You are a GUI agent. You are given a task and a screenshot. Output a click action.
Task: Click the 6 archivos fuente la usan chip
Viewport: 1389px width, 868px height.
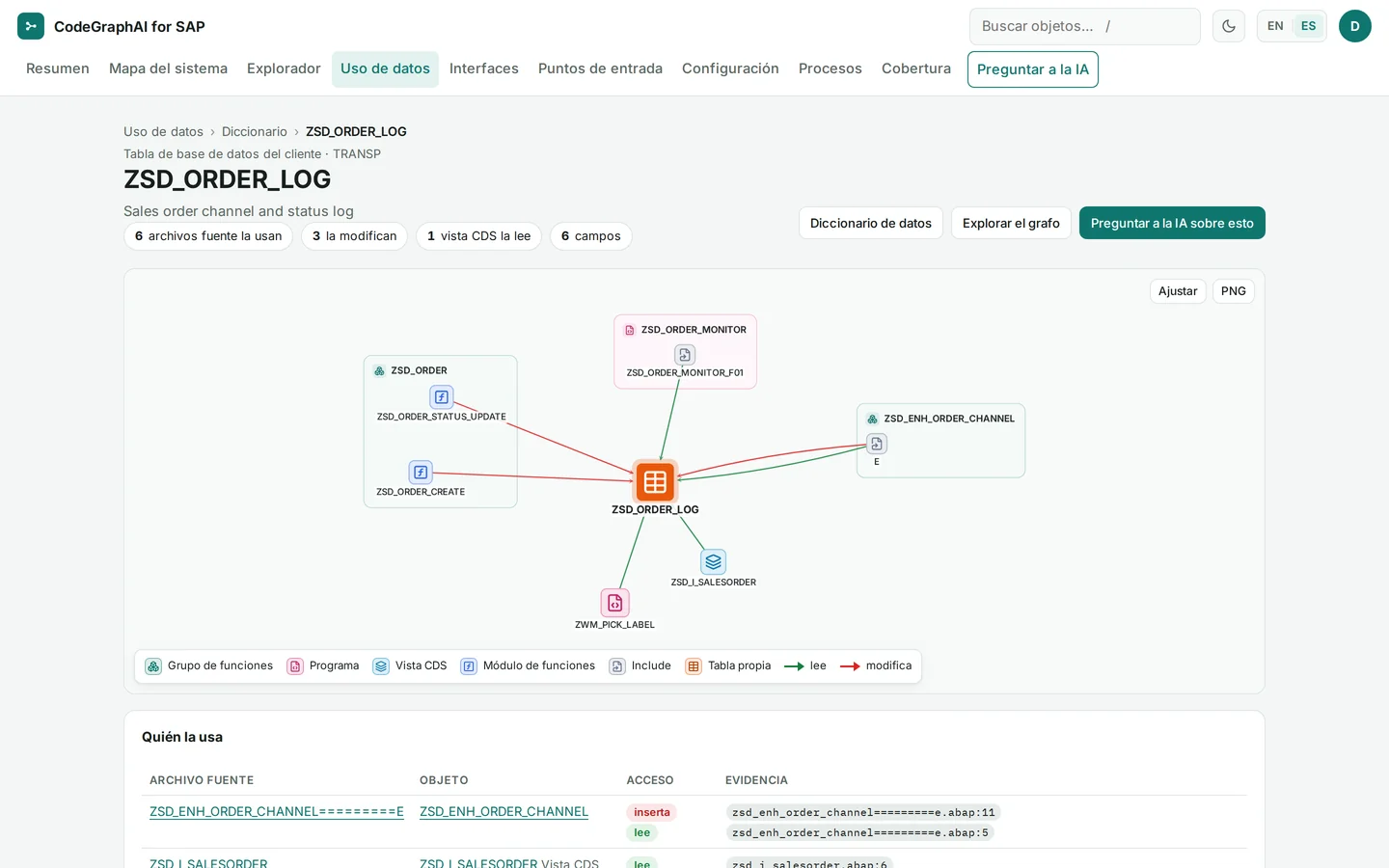coord(208,236)
